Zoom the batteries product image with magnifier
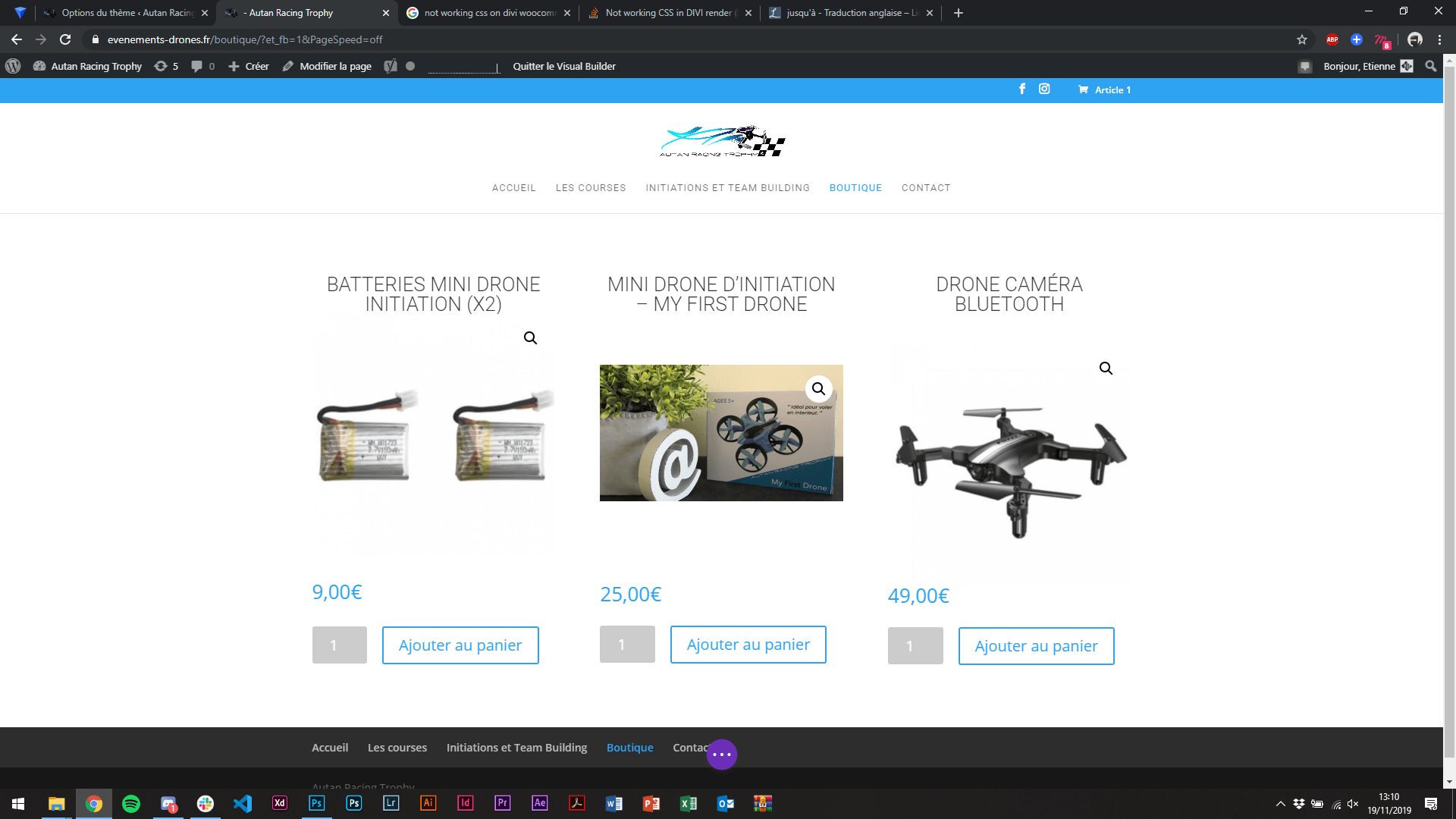This screenshot has width=1456, height=819. [x=530, y=338]
